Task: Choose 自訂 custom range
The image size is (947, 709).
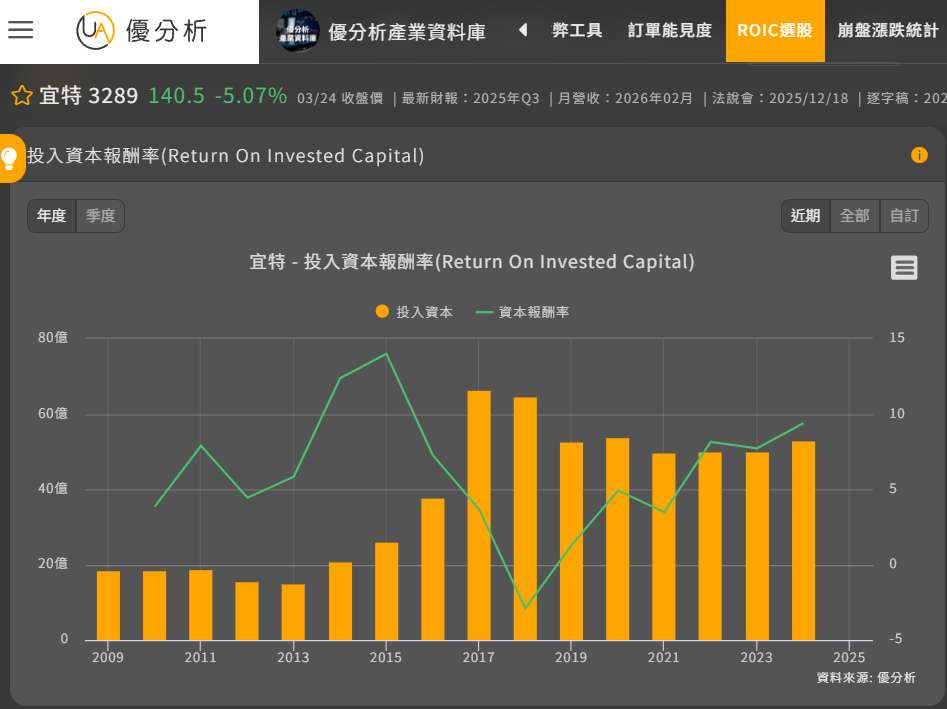Action: (904, 216)
